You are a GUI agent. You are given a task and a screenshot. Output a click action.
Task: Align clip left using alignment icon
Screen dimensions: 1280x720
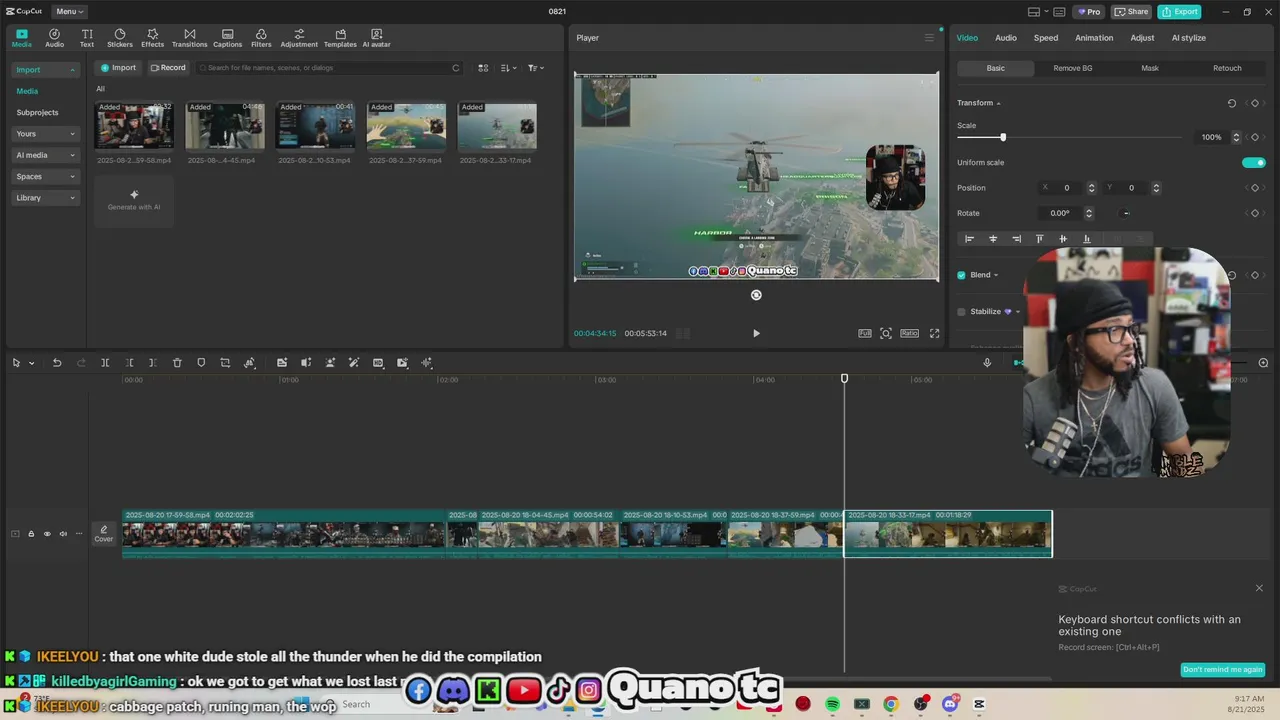point(969,239)
